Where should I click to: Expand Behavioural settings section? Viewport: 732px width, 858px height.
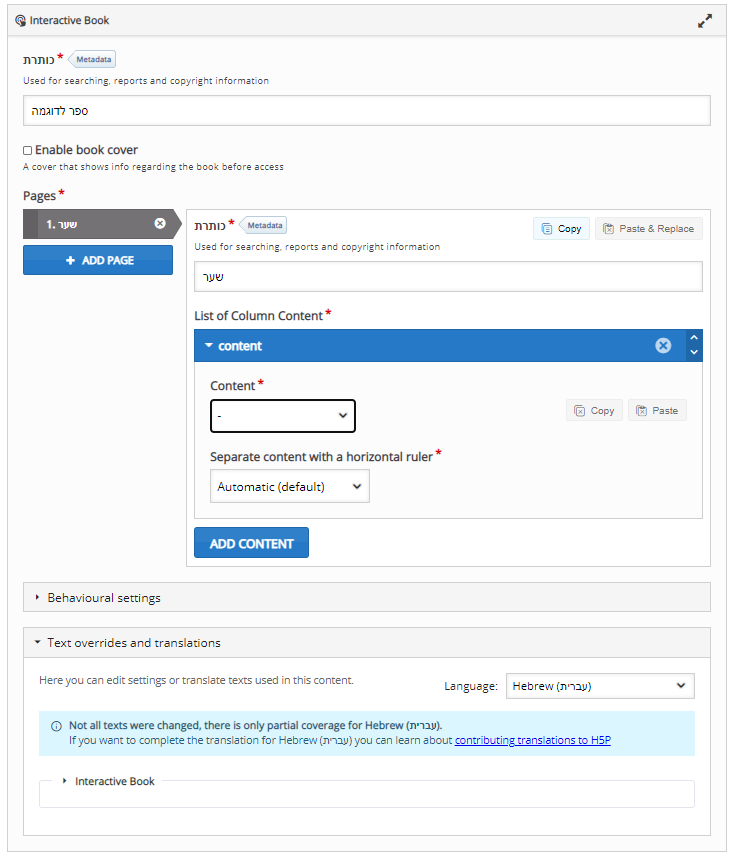pos(367,597)
